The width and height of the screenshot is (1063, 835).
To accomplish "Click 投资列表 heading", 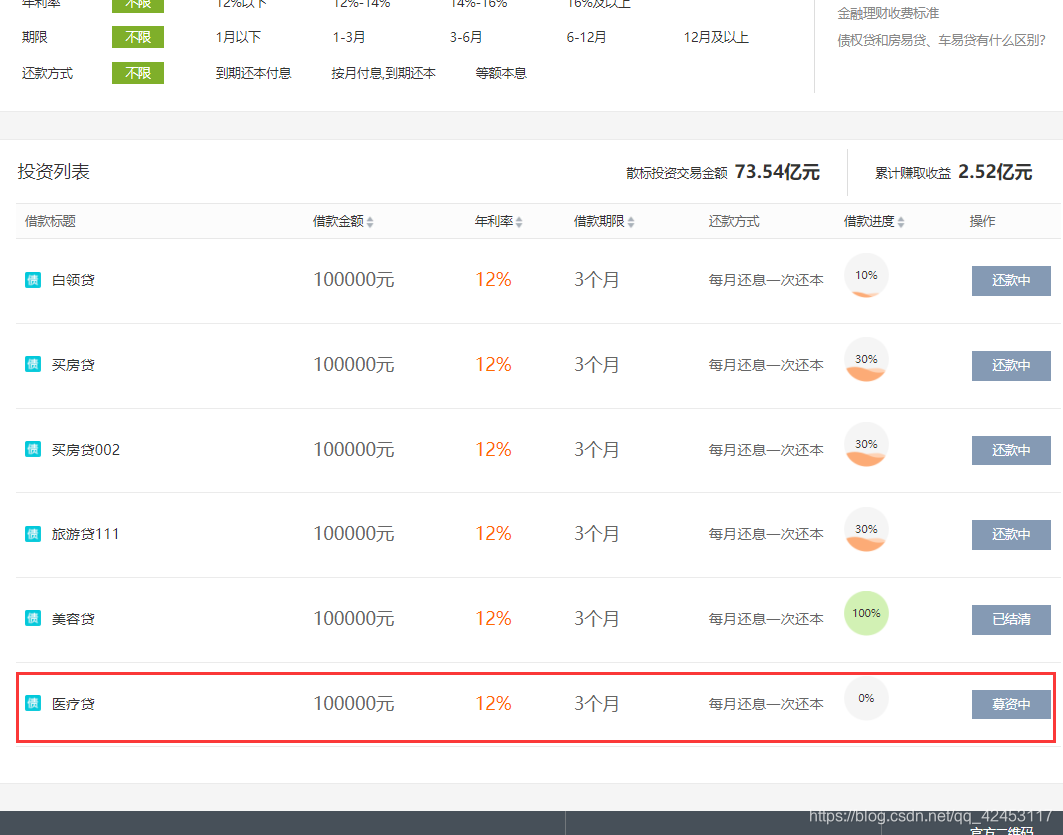I will [54, 171].
